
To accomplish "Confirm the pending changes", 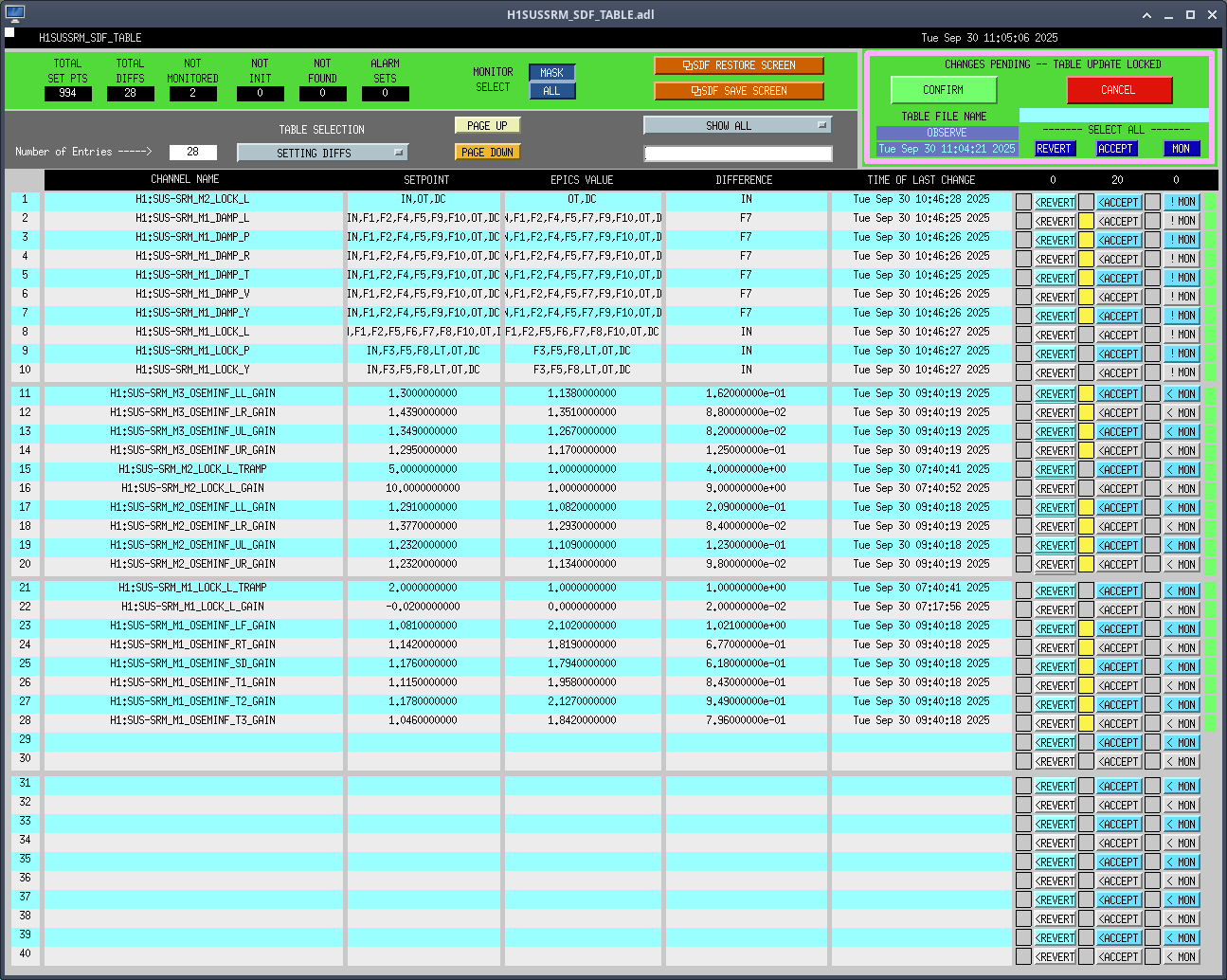I will [943, 90].
